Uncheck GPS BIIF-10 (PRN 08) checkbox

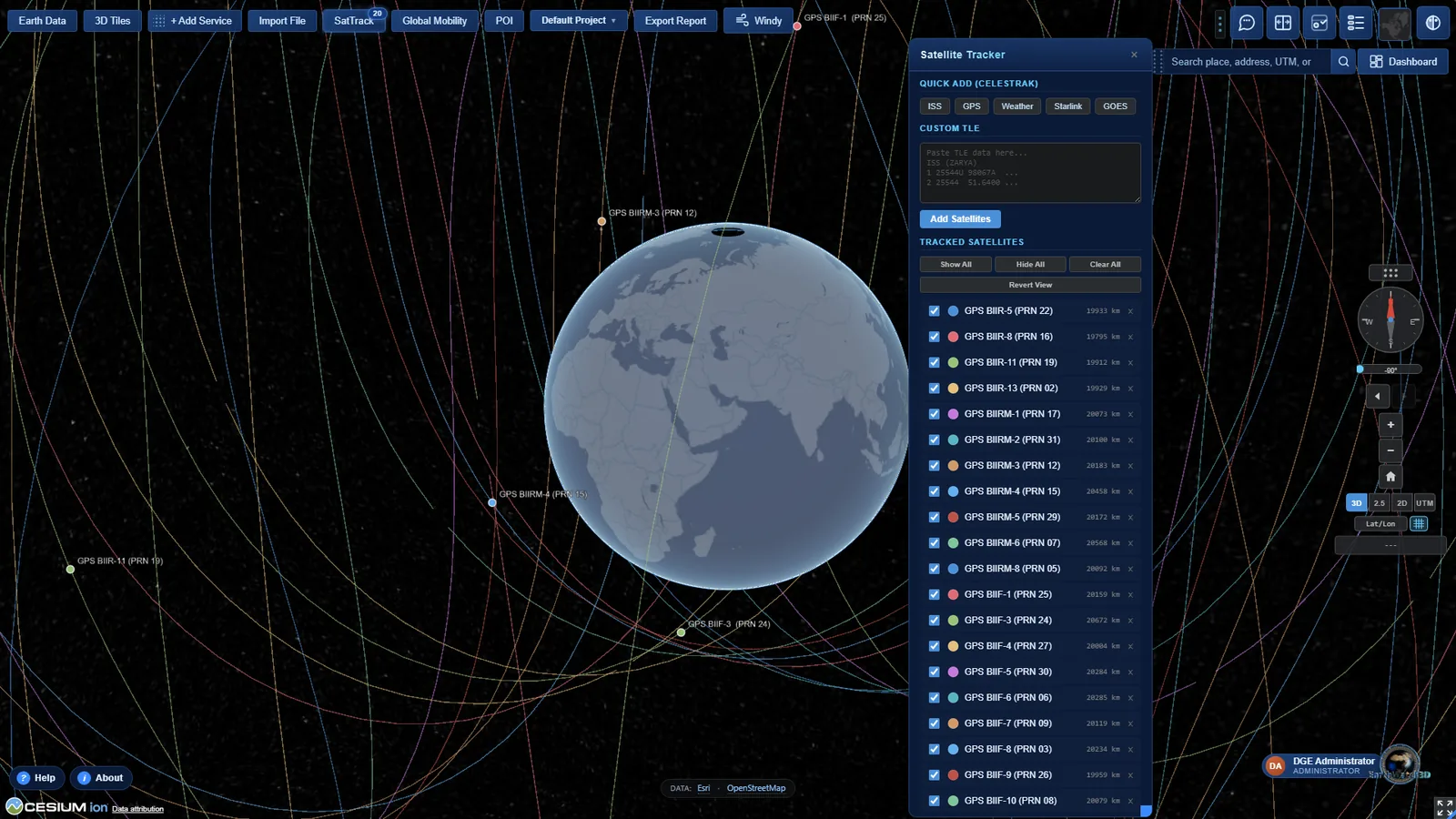pos(934,801)
